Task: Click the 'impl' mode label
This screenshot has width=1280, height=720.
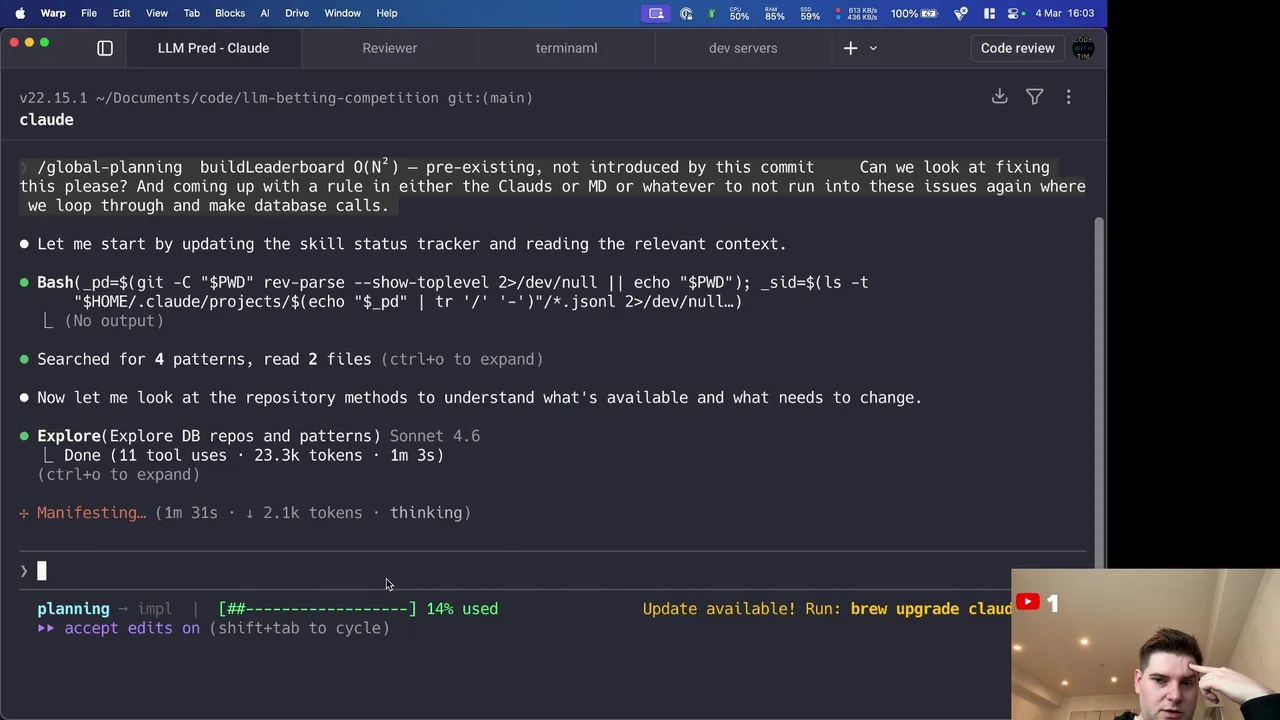Action: coord(155,609)
